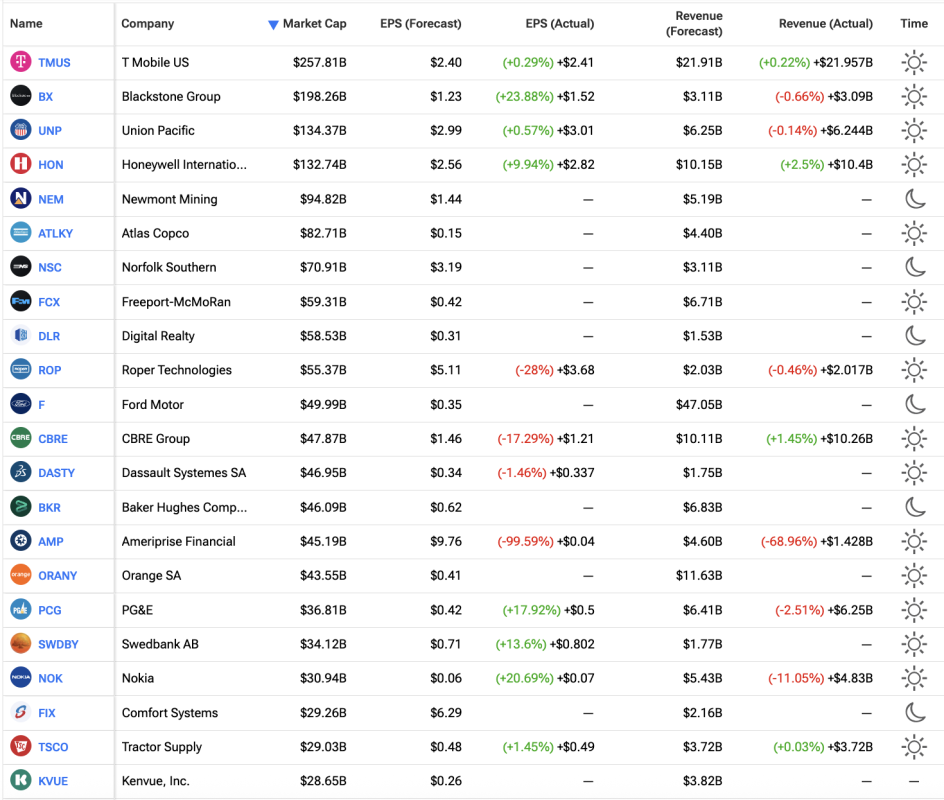
Task: Open the KVUE ticker link
Action: pos(53,781)
